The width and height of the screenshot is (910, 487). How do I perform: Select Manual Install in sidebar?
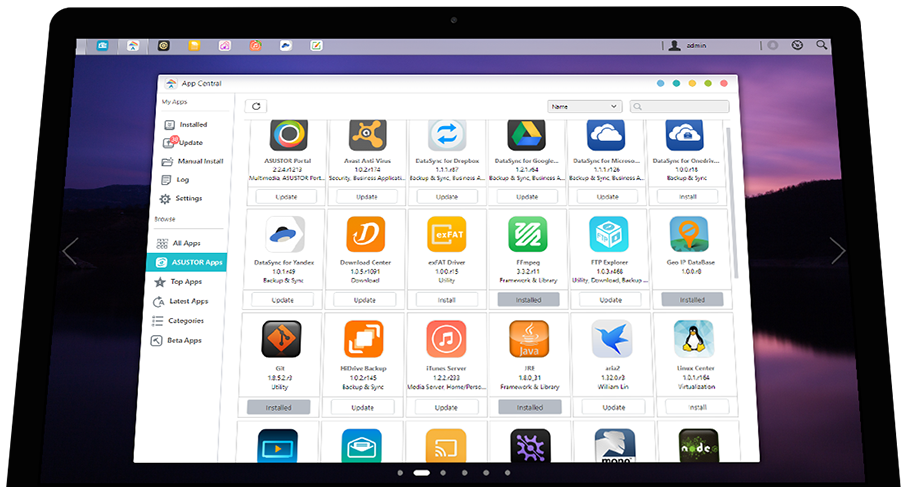pos(193,161)
